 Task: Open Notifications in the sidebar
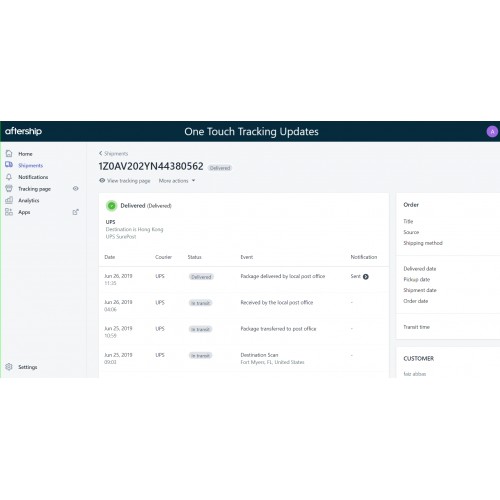tap(33, 177)
